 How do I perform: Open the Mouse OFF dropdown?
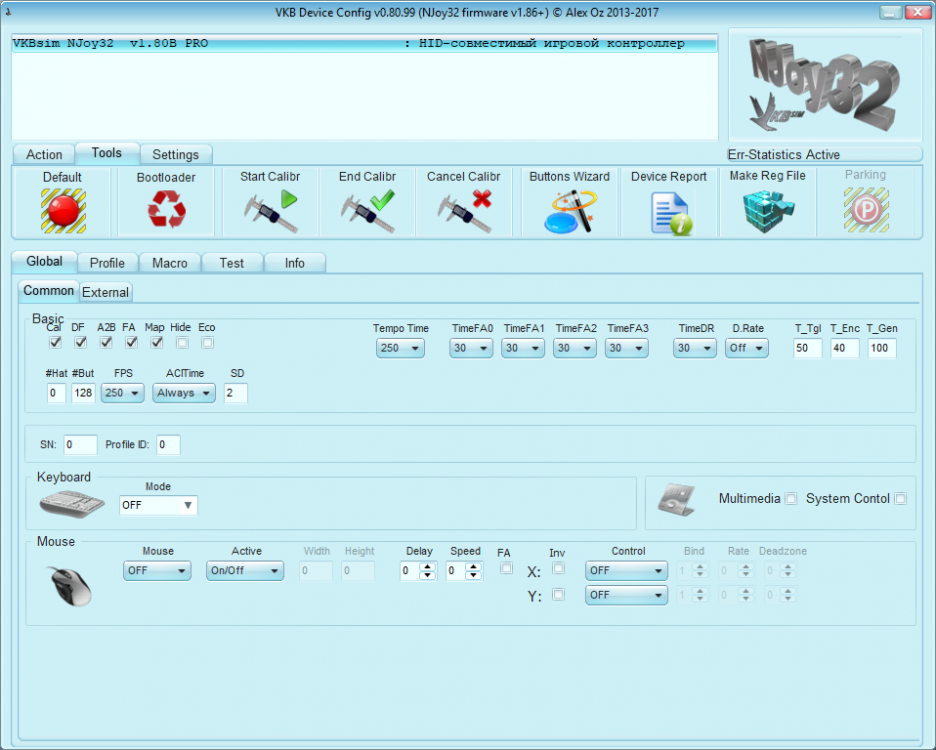157,571
